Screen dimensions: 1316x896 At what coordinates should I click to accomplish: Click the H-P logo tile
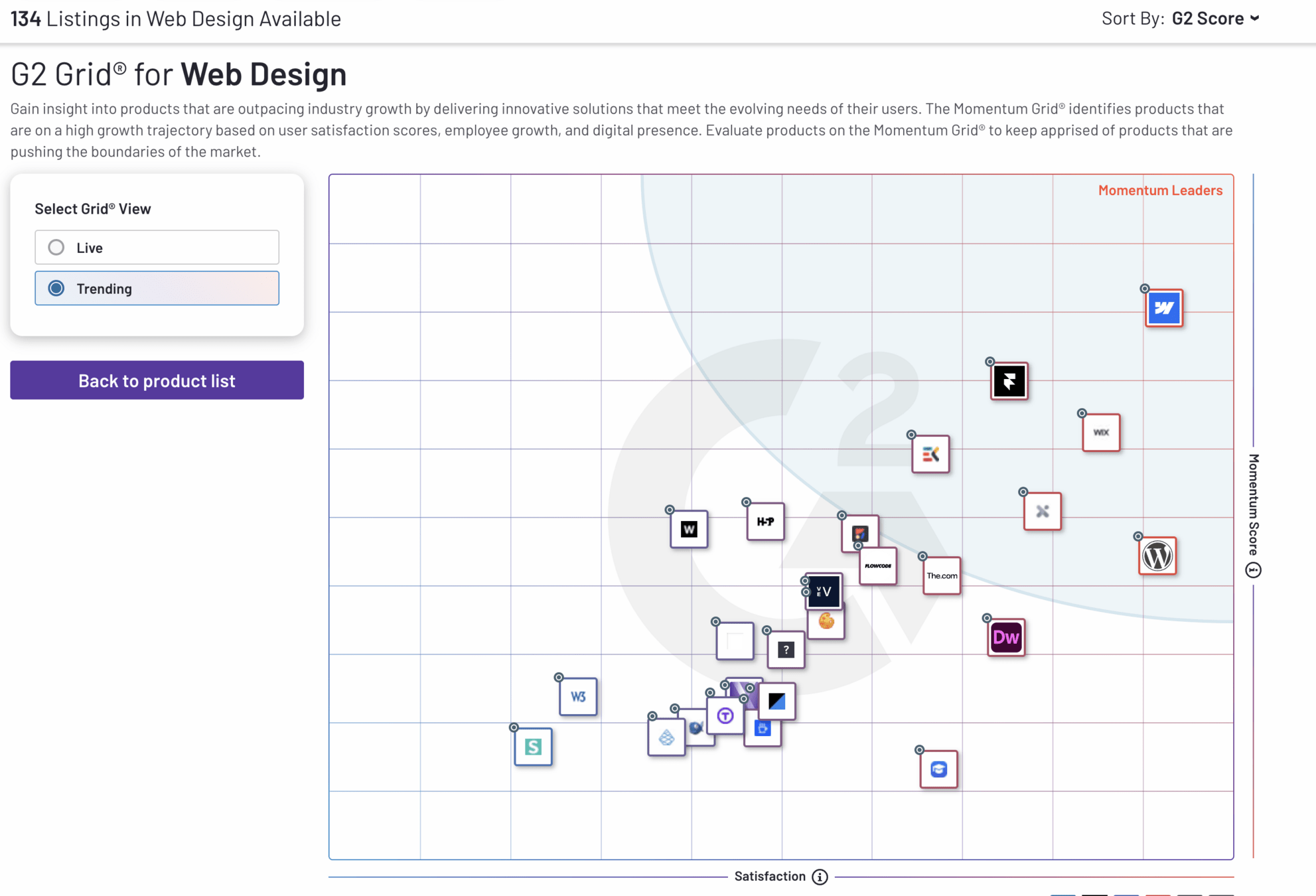coord(765,522)
